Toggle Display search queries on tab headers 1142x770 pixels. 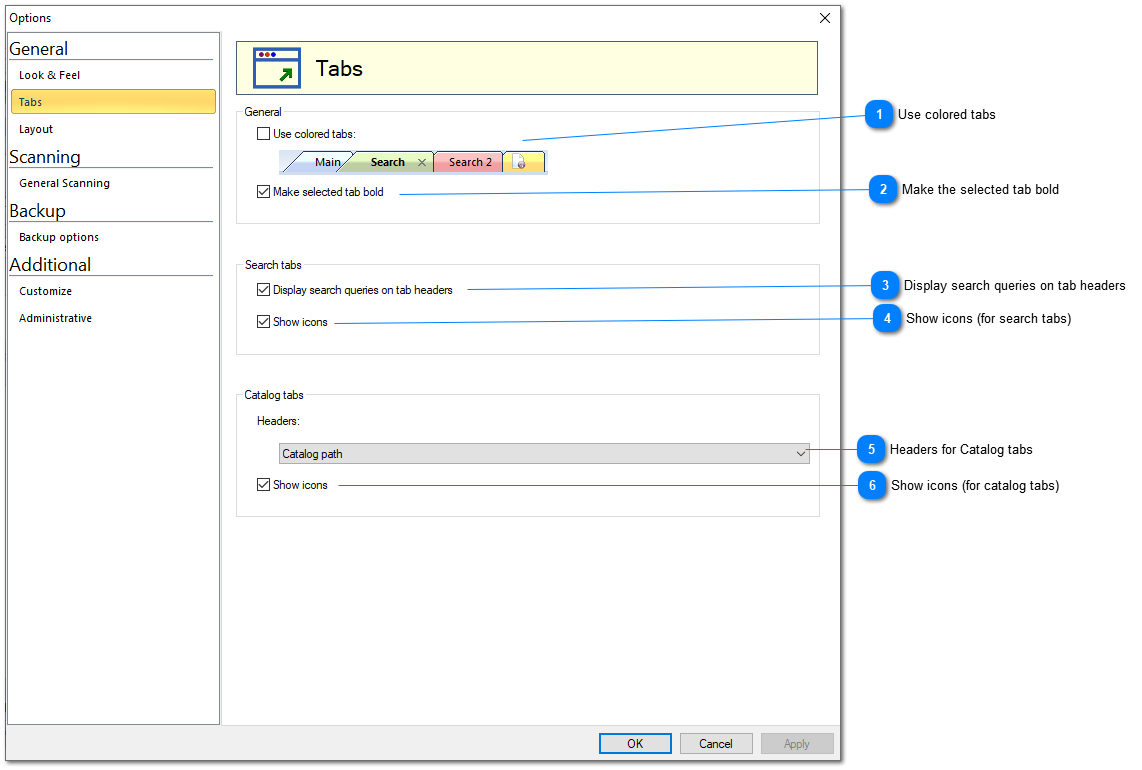(264, 290)
